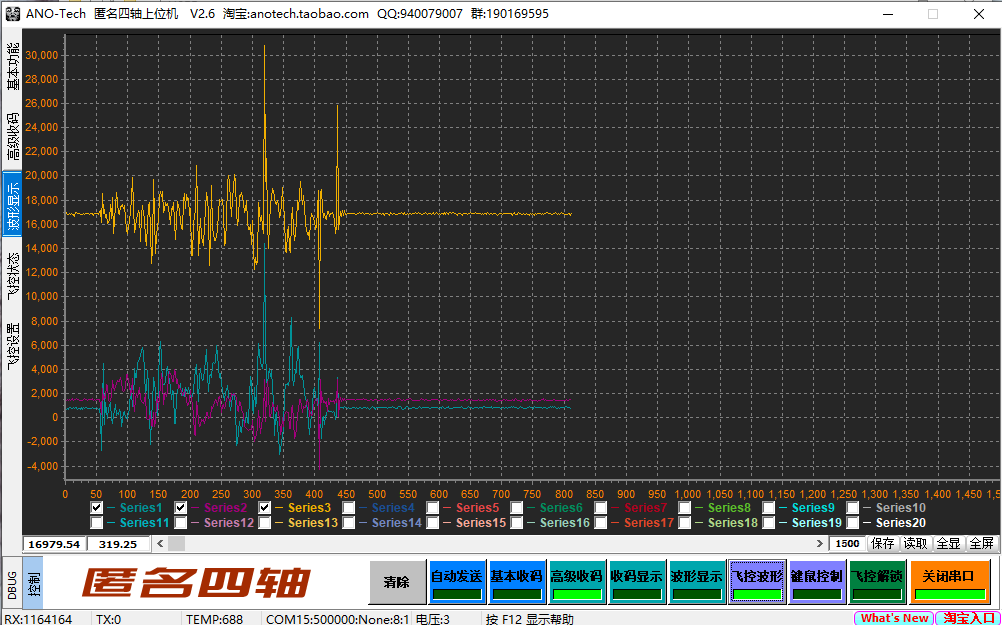The image size is (1002, 625).
Task: Click the 30,000 y-axis label
Action: click(42, 56)
